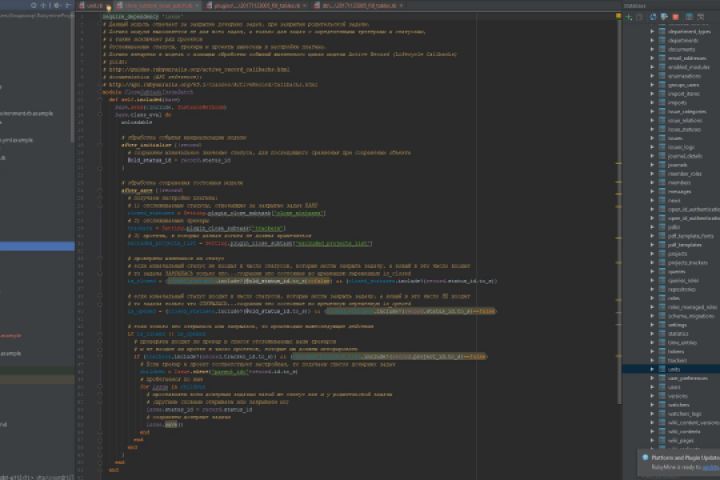Image resolution: width=720 pixels, height=480 pixels.
Task: Click the yellow inspection indicator atop editor scrollbar
Action: 619,16
